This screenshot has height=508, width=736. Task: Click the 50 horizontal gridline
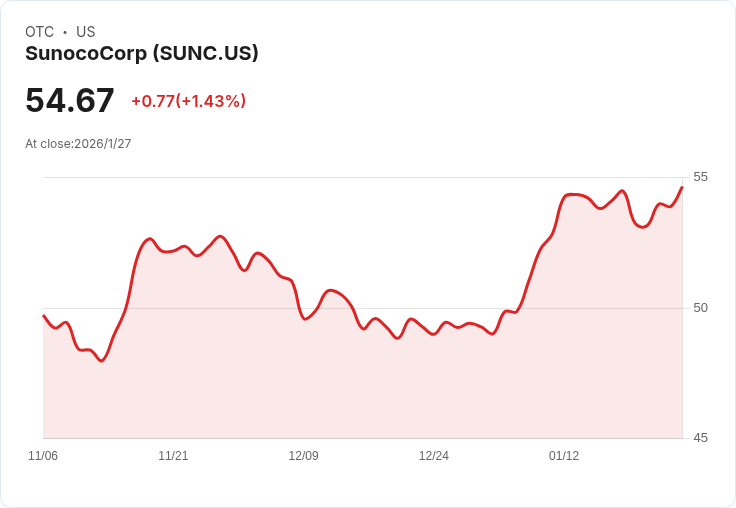click(362, 308)
